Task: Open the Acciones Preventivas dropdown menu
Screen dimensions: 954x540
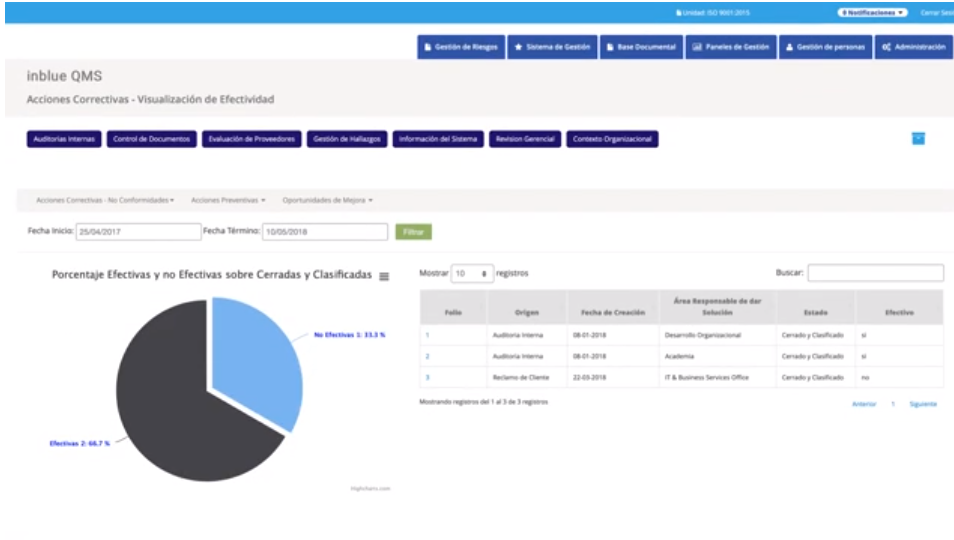Action: click(228, 200)
